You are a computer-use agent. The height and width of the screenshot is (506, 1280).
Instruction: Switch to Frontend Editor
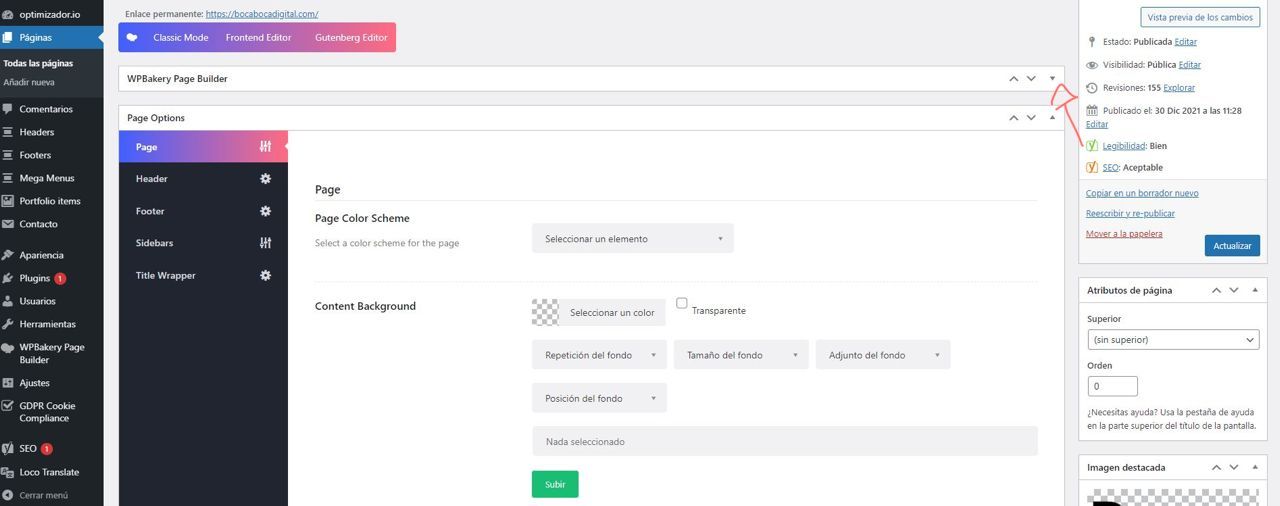pyautogui.click(x=258, y=37)
